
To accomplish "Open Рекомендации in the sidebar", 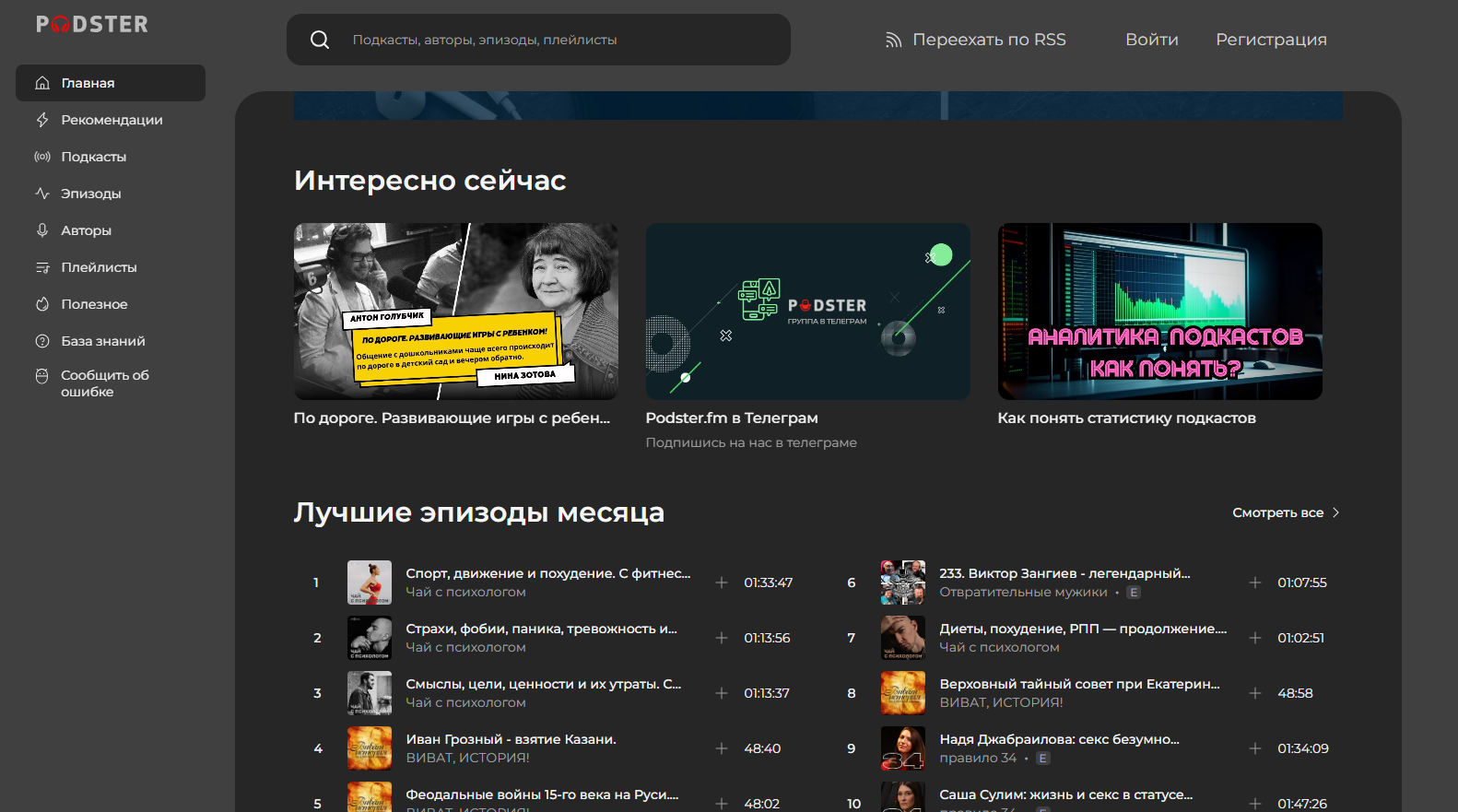I will pyautogui.click(x=112, y=120).
